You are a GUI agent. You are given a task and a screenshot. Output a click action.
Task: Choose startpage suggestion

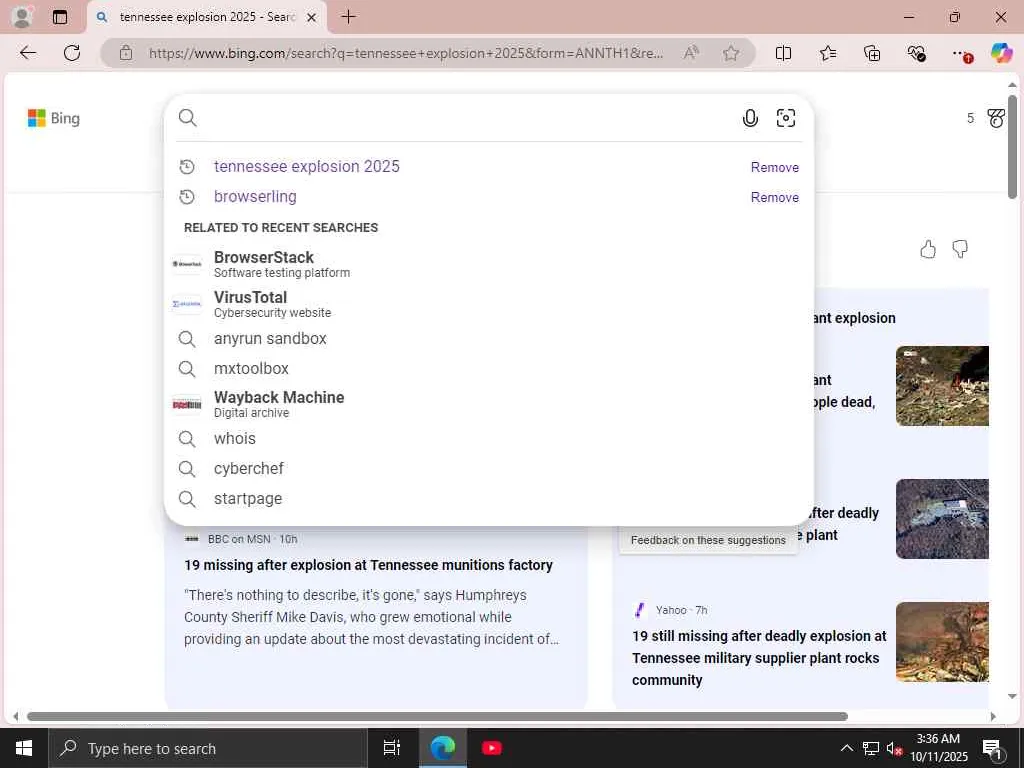(x=488, y=498)
